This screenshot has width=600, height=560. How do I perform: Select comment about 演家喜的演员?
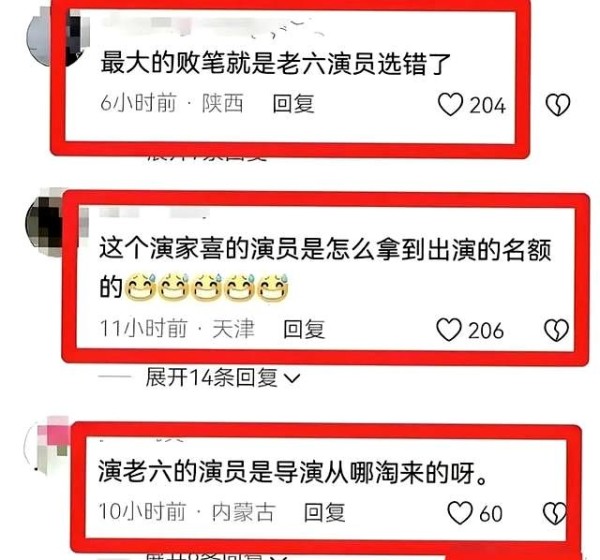[325, 268]
